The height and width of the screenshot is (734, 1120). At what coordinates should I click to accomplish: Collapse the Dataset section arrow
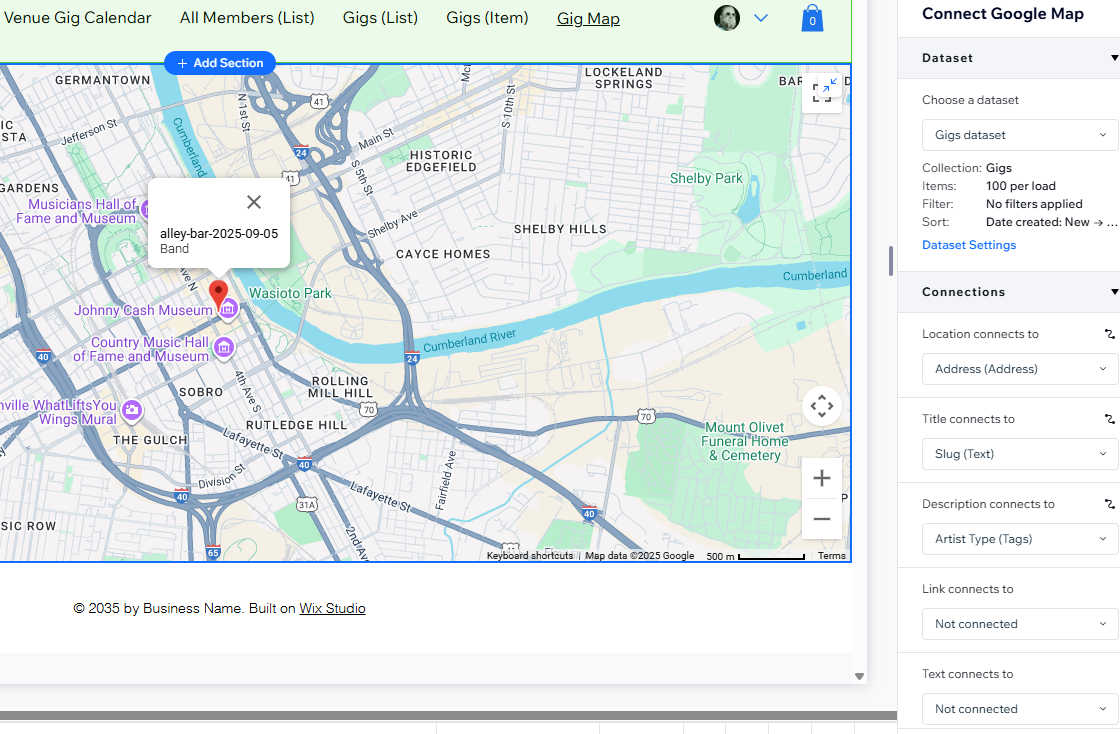[1114, 58]
